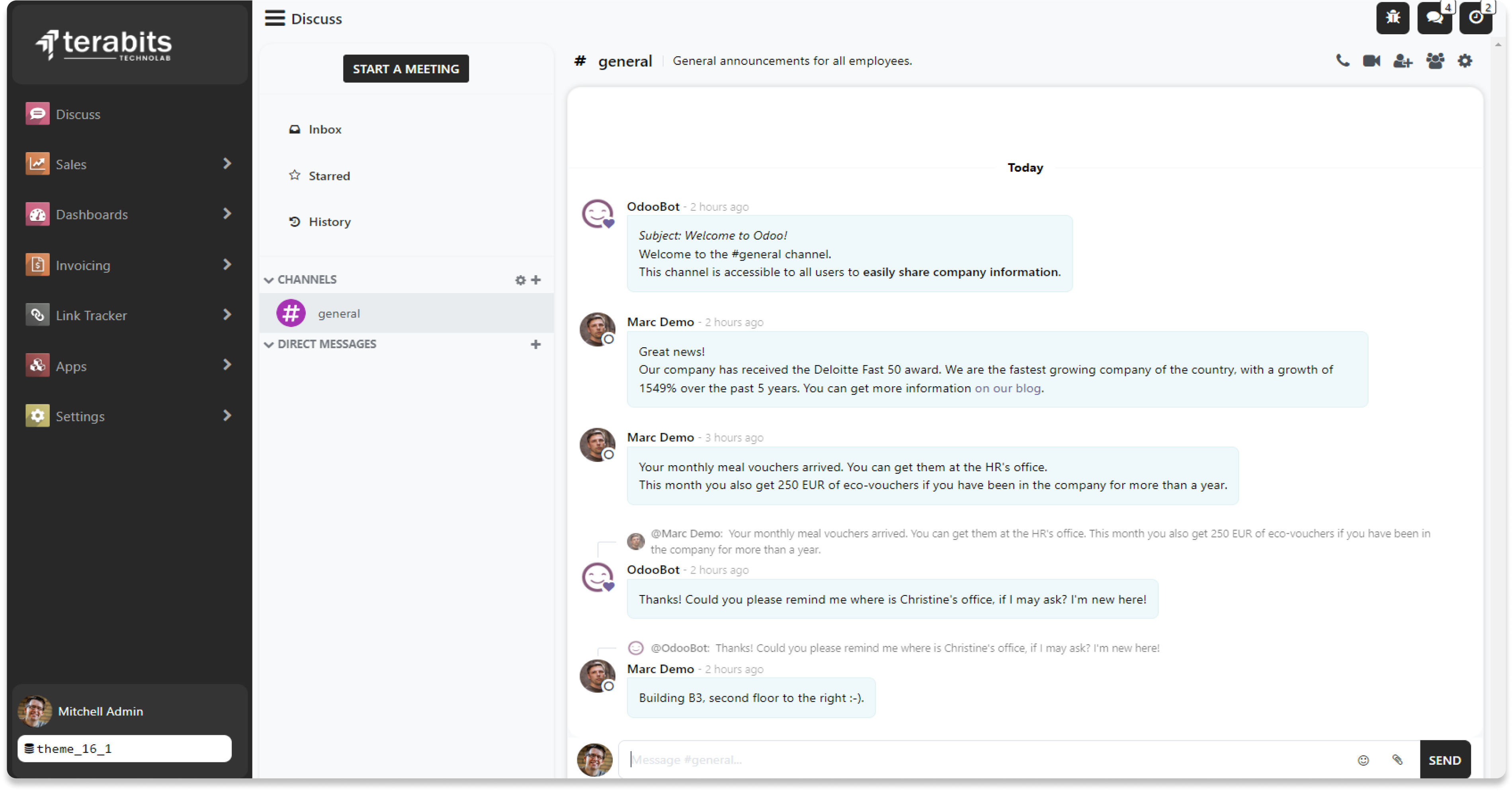Click the Sales chart icon
Viewport: 1512px width, 791px height.
point(37,164)
